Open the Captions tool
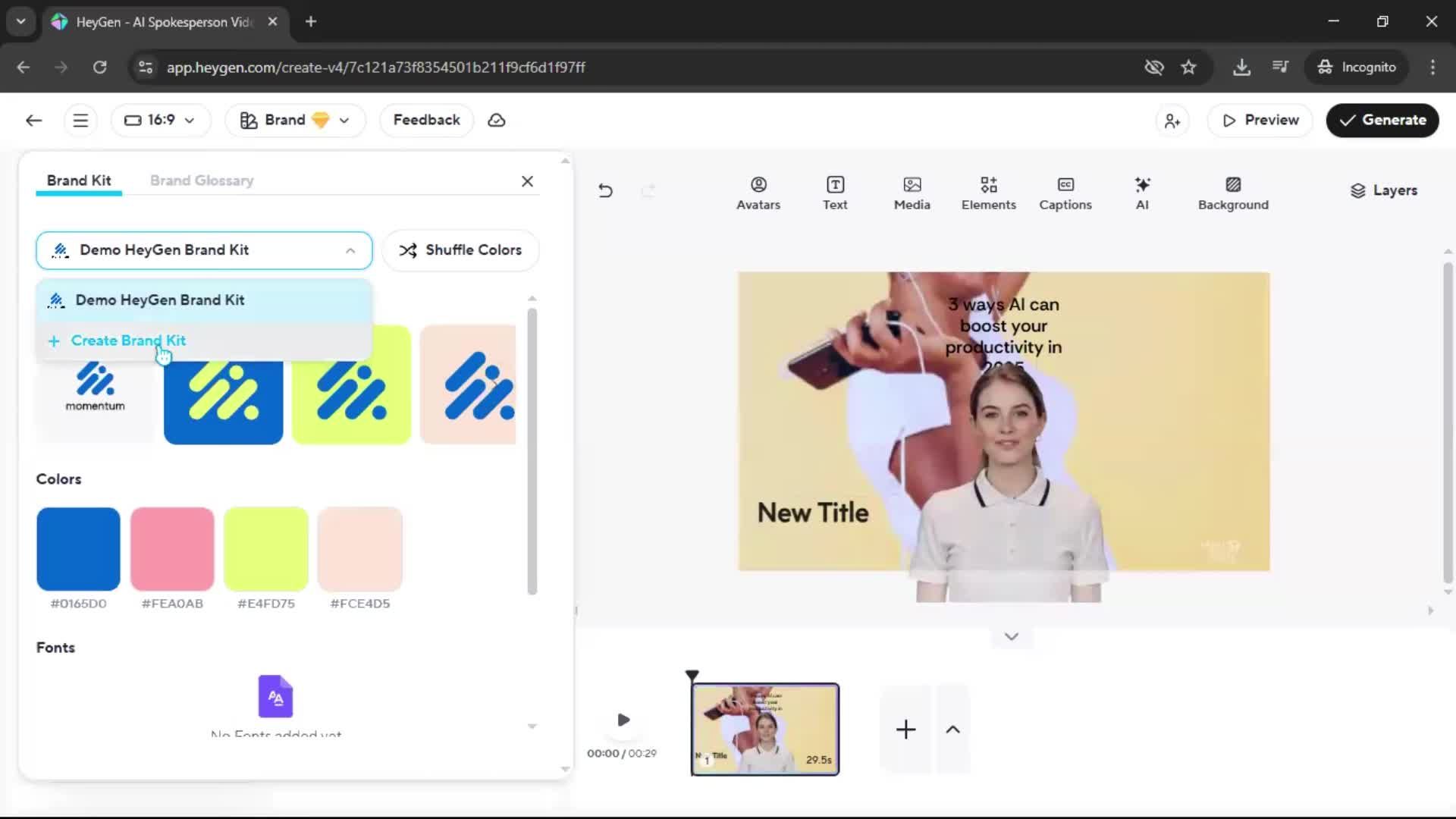This screenshot has height=819, width=1456. (1065, 193)
